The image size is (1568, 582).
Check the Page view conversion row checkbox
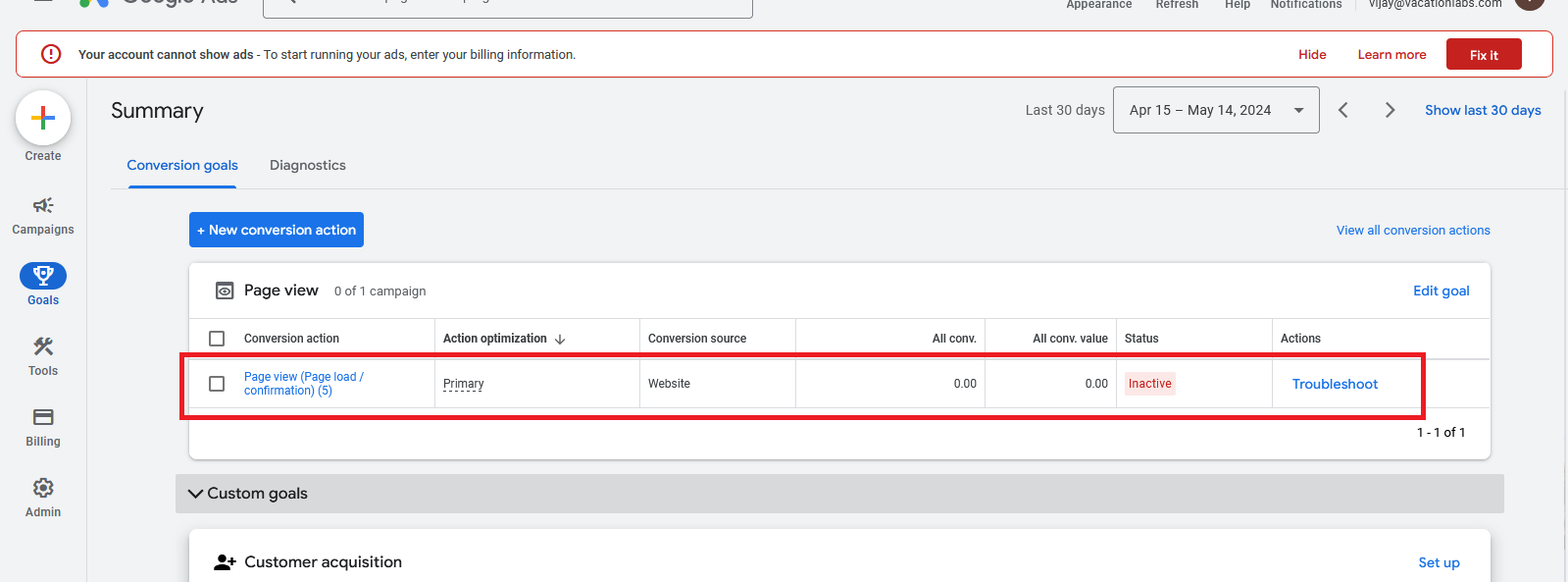tap(217, 384)
